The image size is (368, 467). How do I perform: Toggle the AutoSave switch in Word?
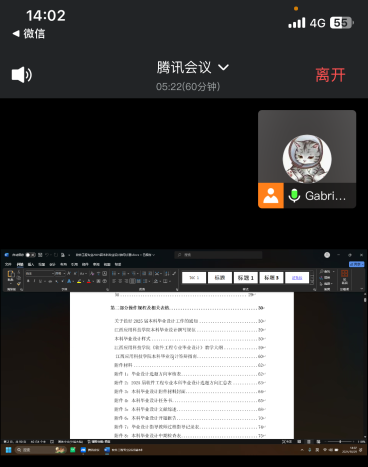click(x=31, y=255)
